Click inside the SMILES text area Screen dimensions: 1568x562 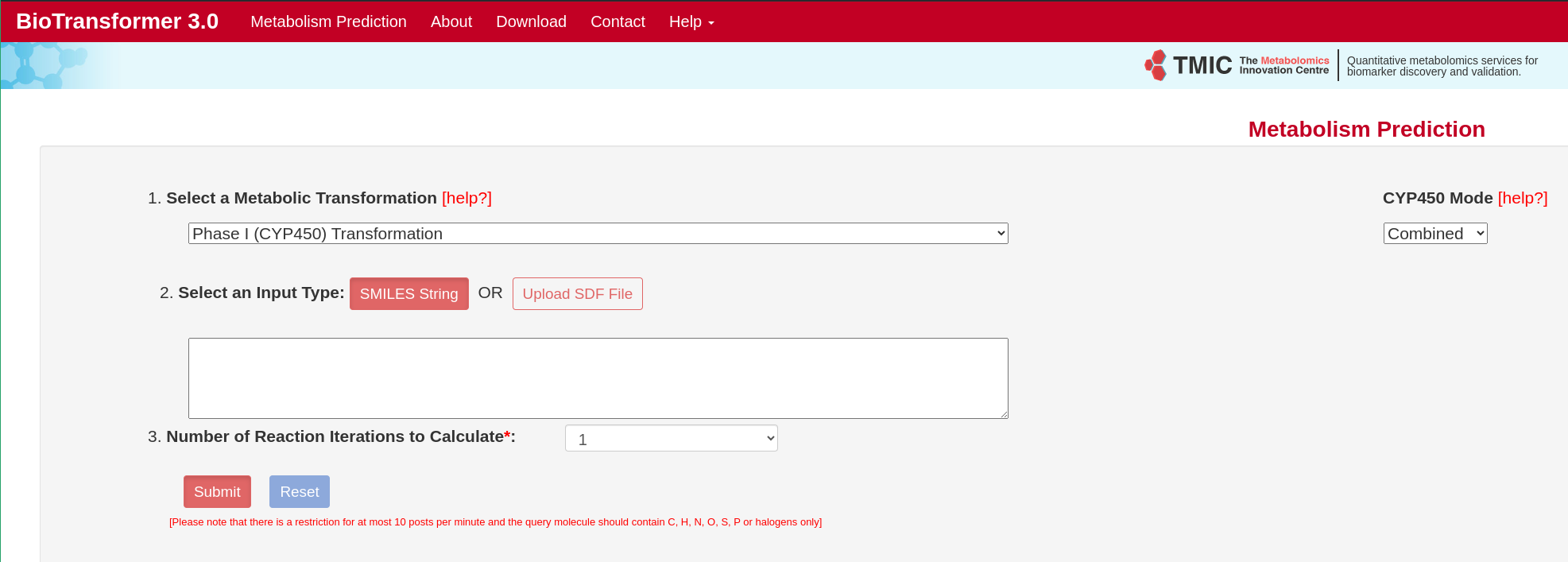598,378
